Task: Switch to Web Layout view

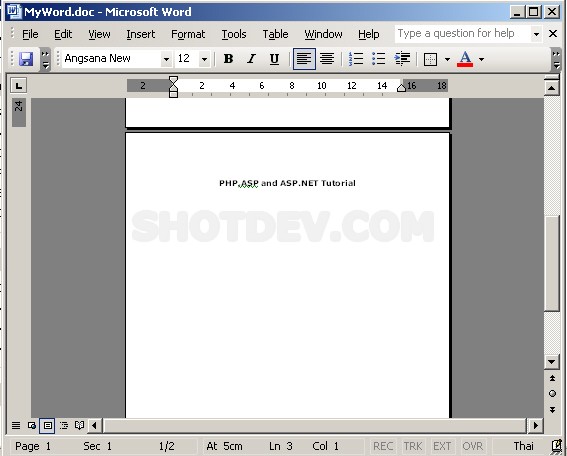Action: [x=31, y=425]
